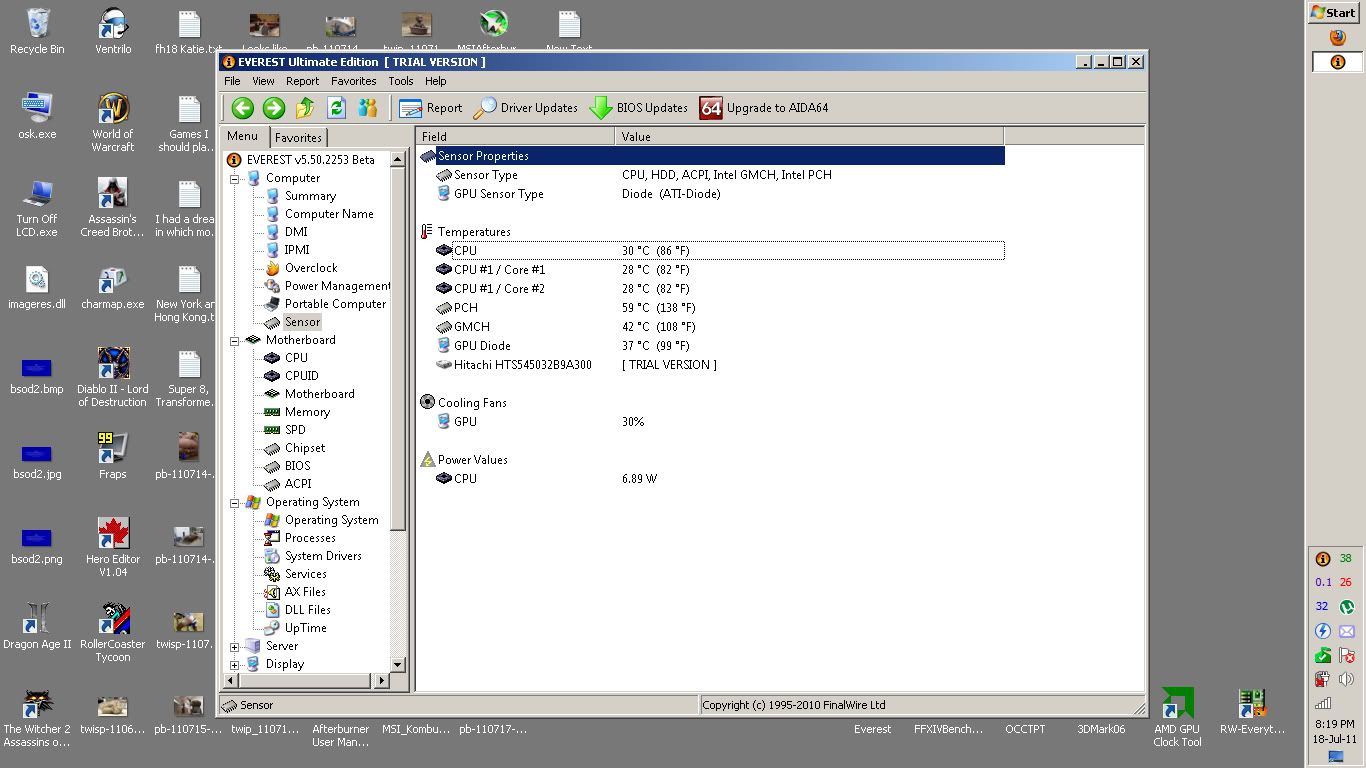Viewport: 1366px width, 768px height.
Task: Collapse the Computer tree node
Action: pos(235,178)
